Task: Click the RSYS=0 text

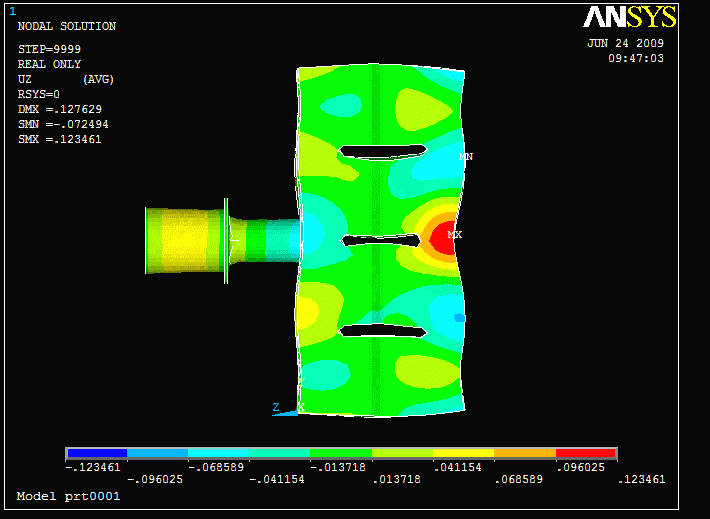Action: [38, 94]
